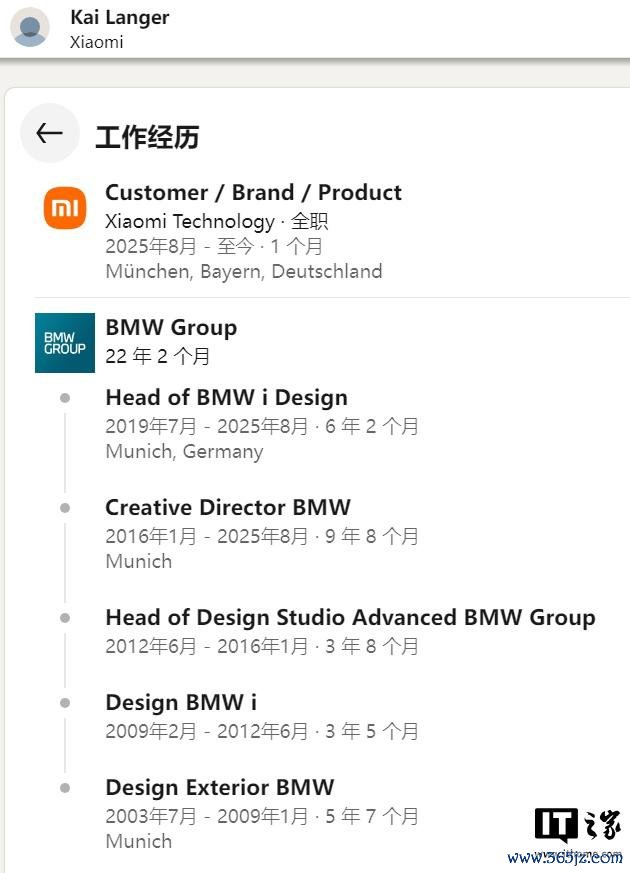Screen dimensions: 630x873
Task: Click the Kai Langer name link
Action: pyautogui.click(x=119, y=17)
